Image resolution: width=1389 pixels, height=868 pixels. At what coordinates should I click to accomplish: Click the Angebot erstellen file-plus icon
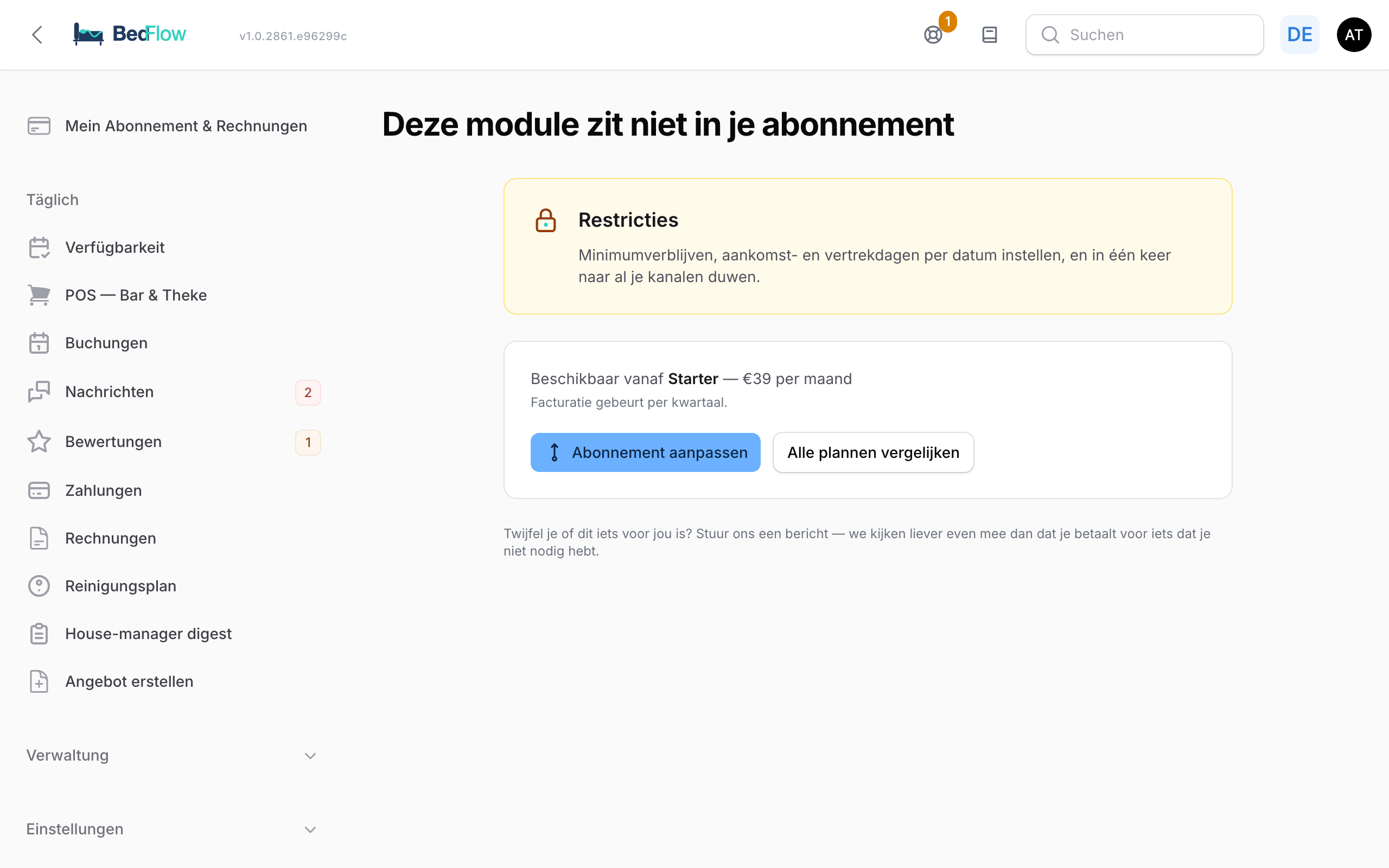[39, 681]
